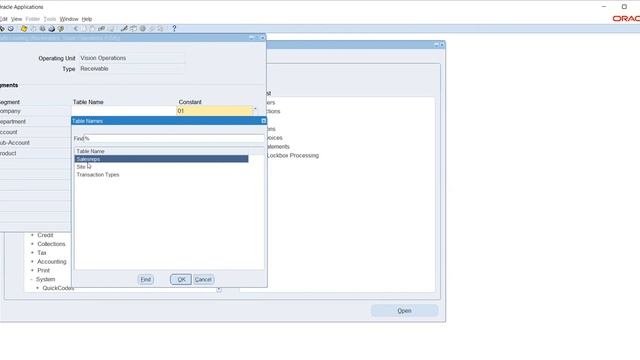Open the View menu
Screen dimensions: 640x360
click(x=16, y=19)
